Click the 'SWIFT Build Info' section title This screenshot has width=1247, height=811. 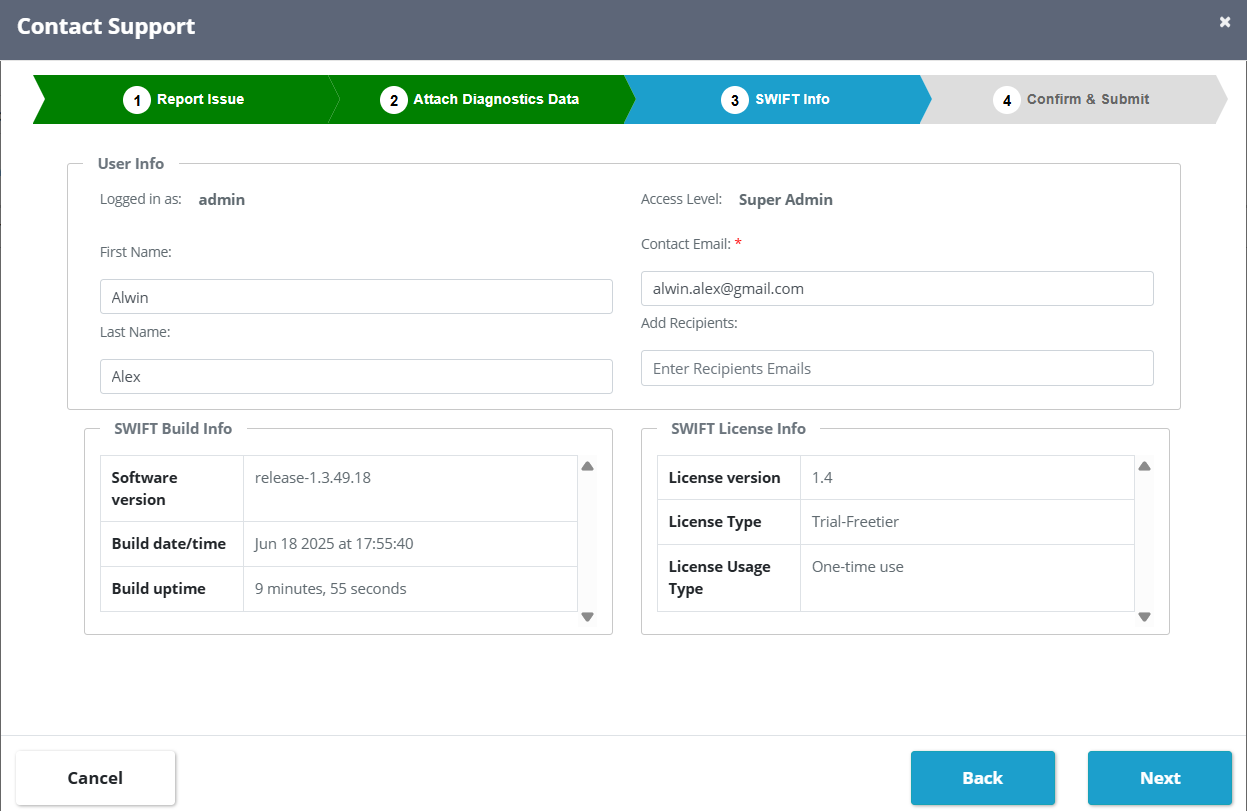pos(173,428)
